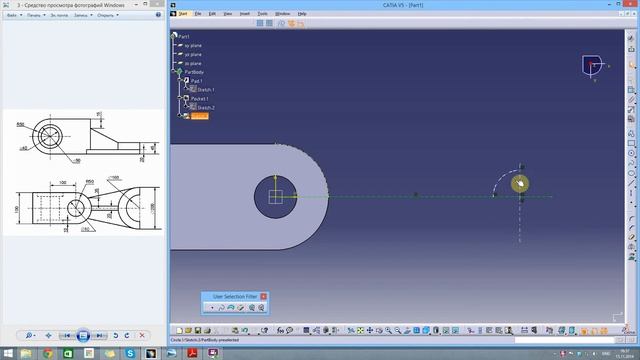Open the Edit menu in CATIA
Screen dimensions: 640x360
(x=212, y=14)
